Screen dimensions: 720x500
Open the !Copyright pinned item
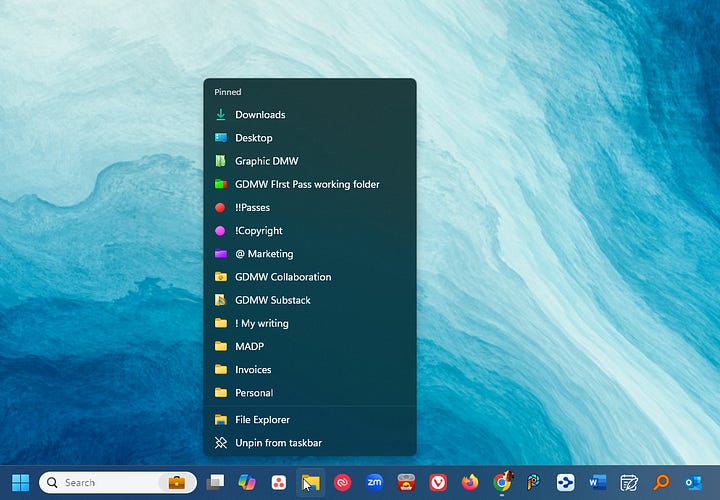(x=310, y=230)
